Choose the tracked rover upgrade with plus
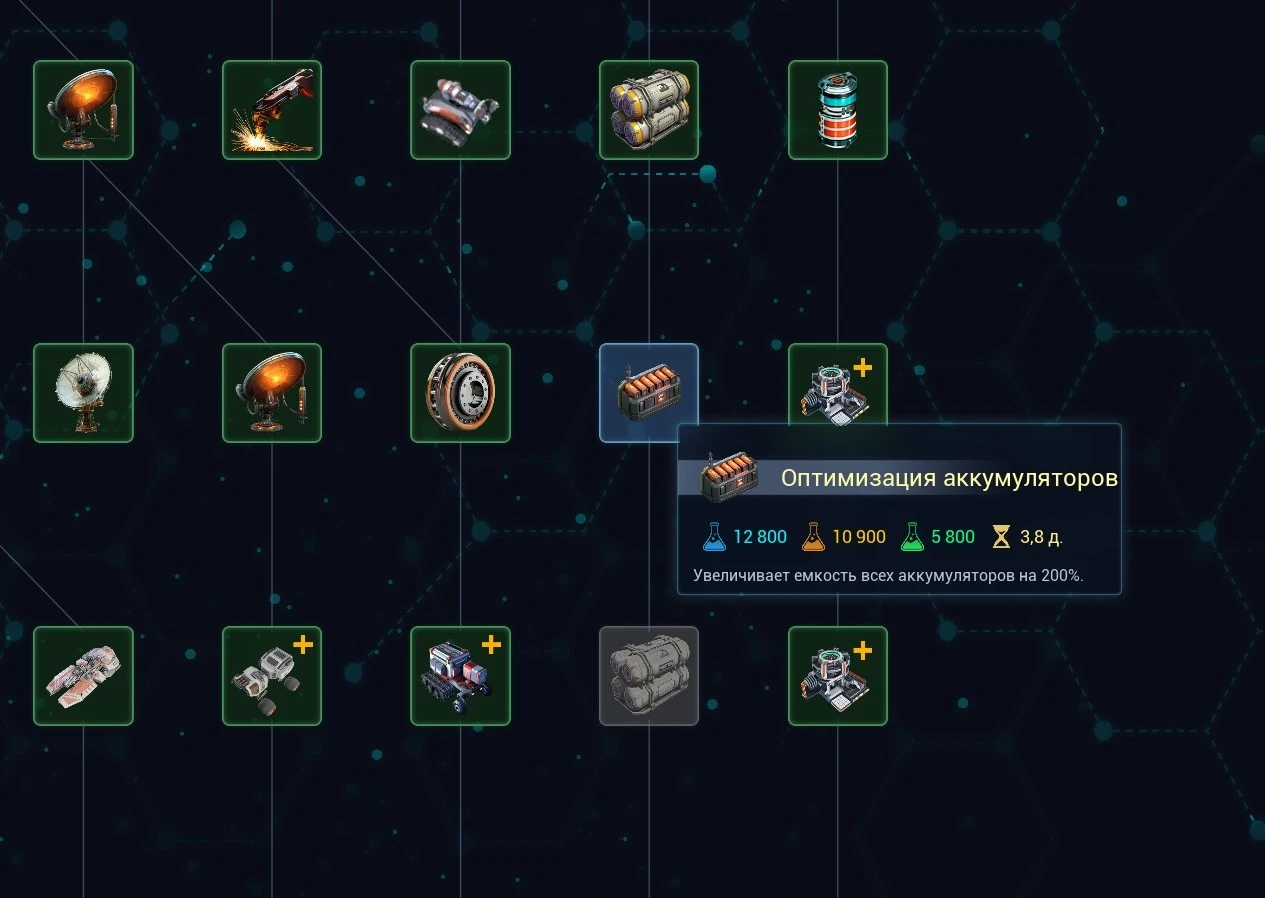Image resolution: width=1265 pixels, height=898 pixels. pos(460,676)
